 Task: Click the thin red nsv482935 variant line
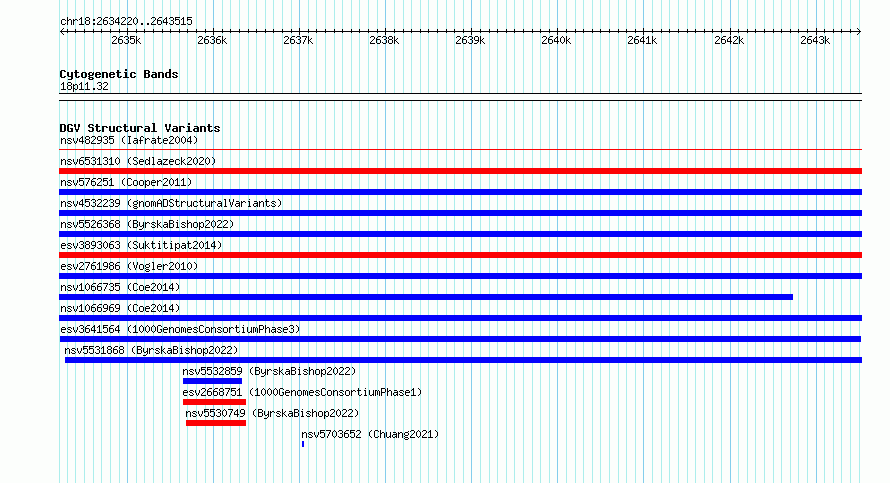pos(460,150)
